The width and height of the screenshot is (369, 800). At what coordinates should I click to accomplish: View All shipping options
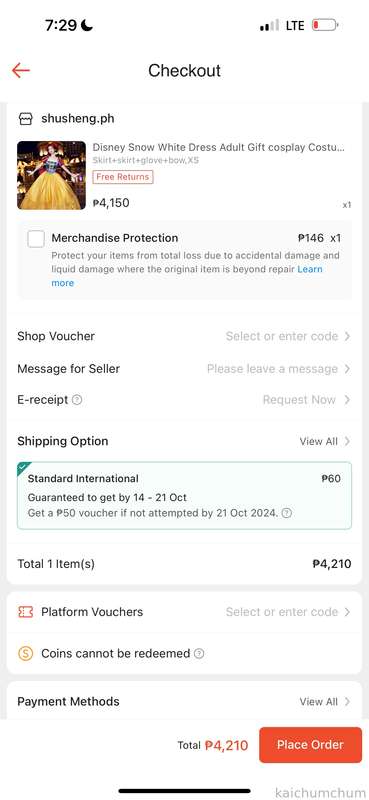coord(325,441)
